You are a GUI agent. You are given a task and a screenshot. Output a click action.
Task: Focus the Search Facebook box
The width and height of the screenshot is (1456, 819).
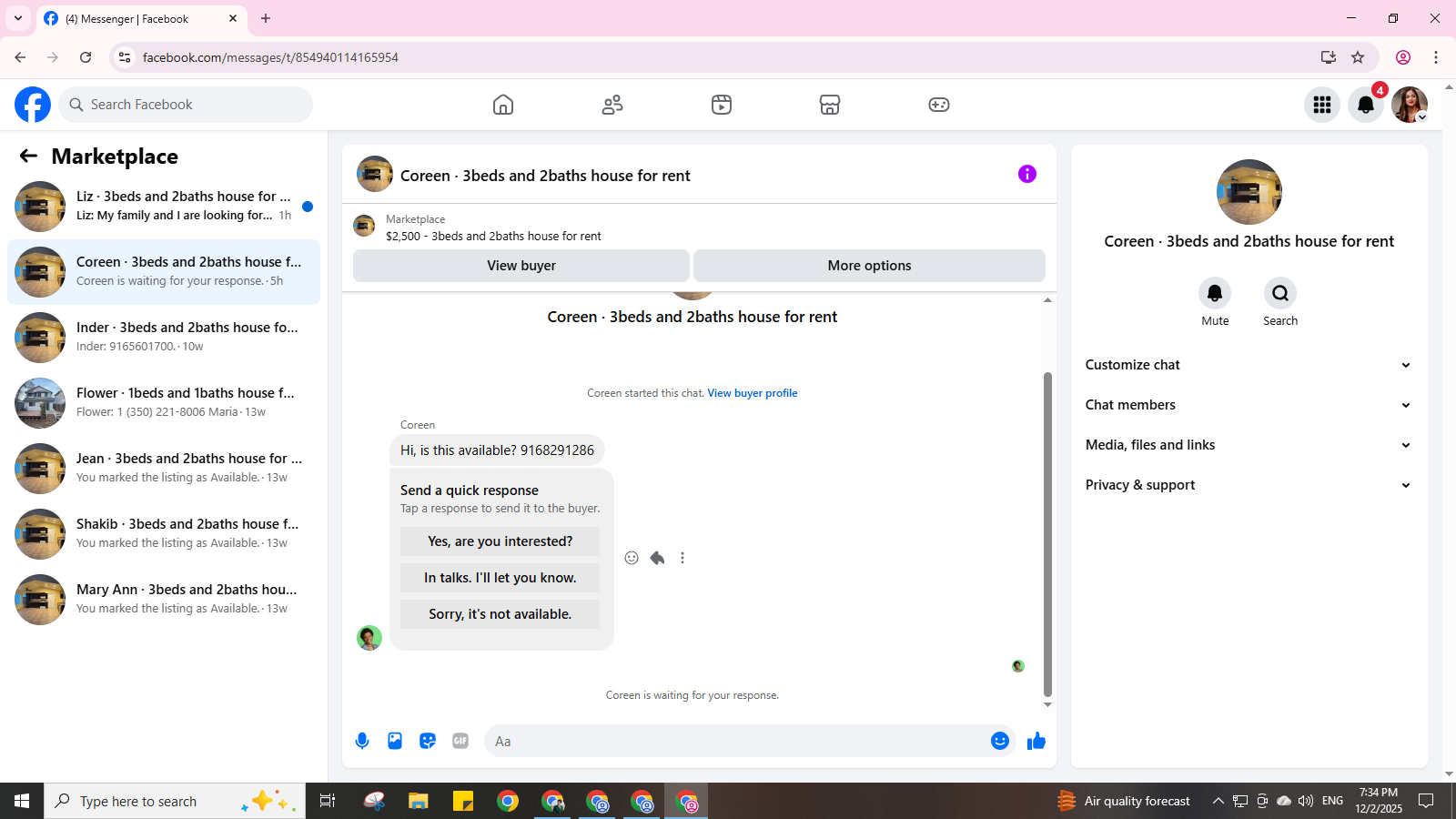point(186,105)
